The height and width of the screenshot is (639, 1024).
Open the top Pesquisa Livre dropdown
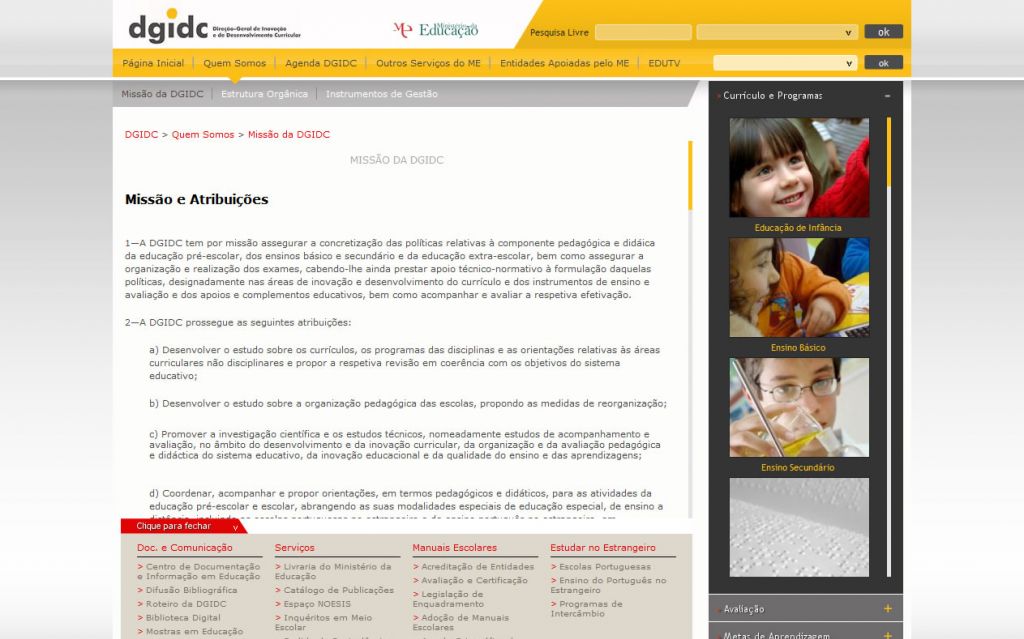776,32
